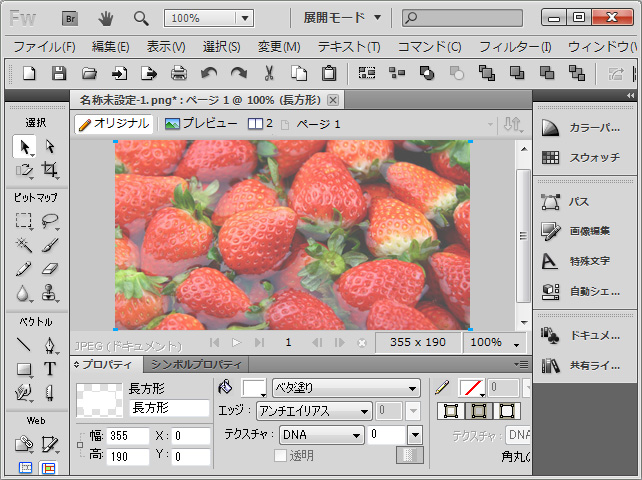Screen dimensions: 642x480
Task: Open the 展開モード workspace dropdown
Action: click(342, 18)
